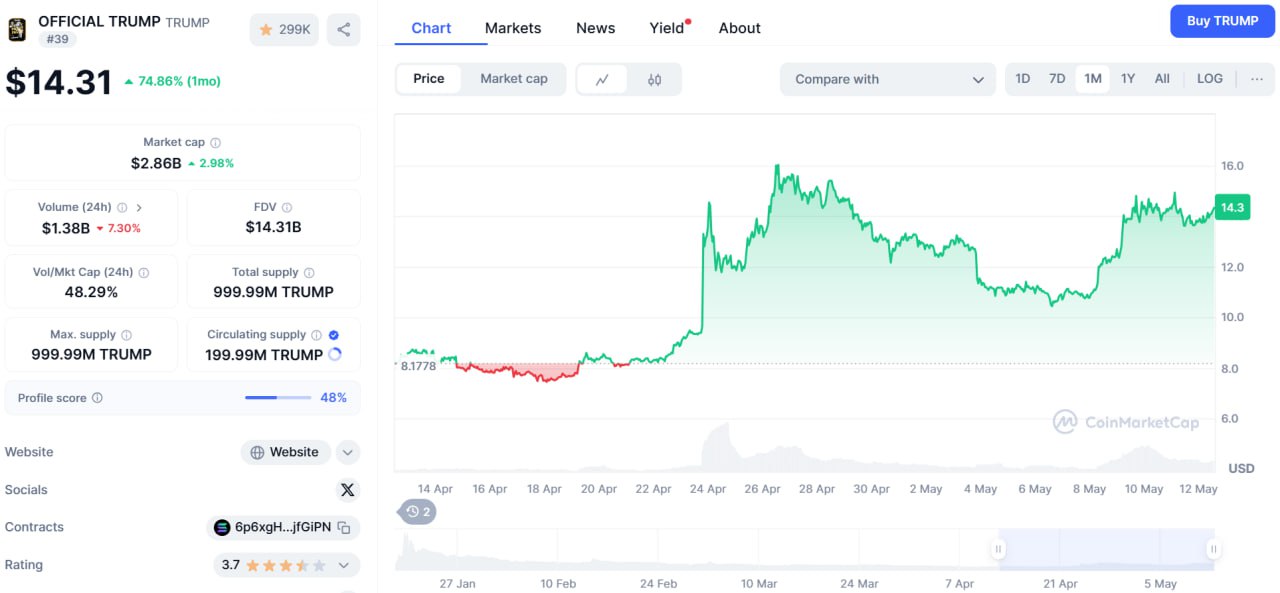Click the Volume (24h) info icon
1280x593 pixels.
pyautogui.click(x=122, y=208)
